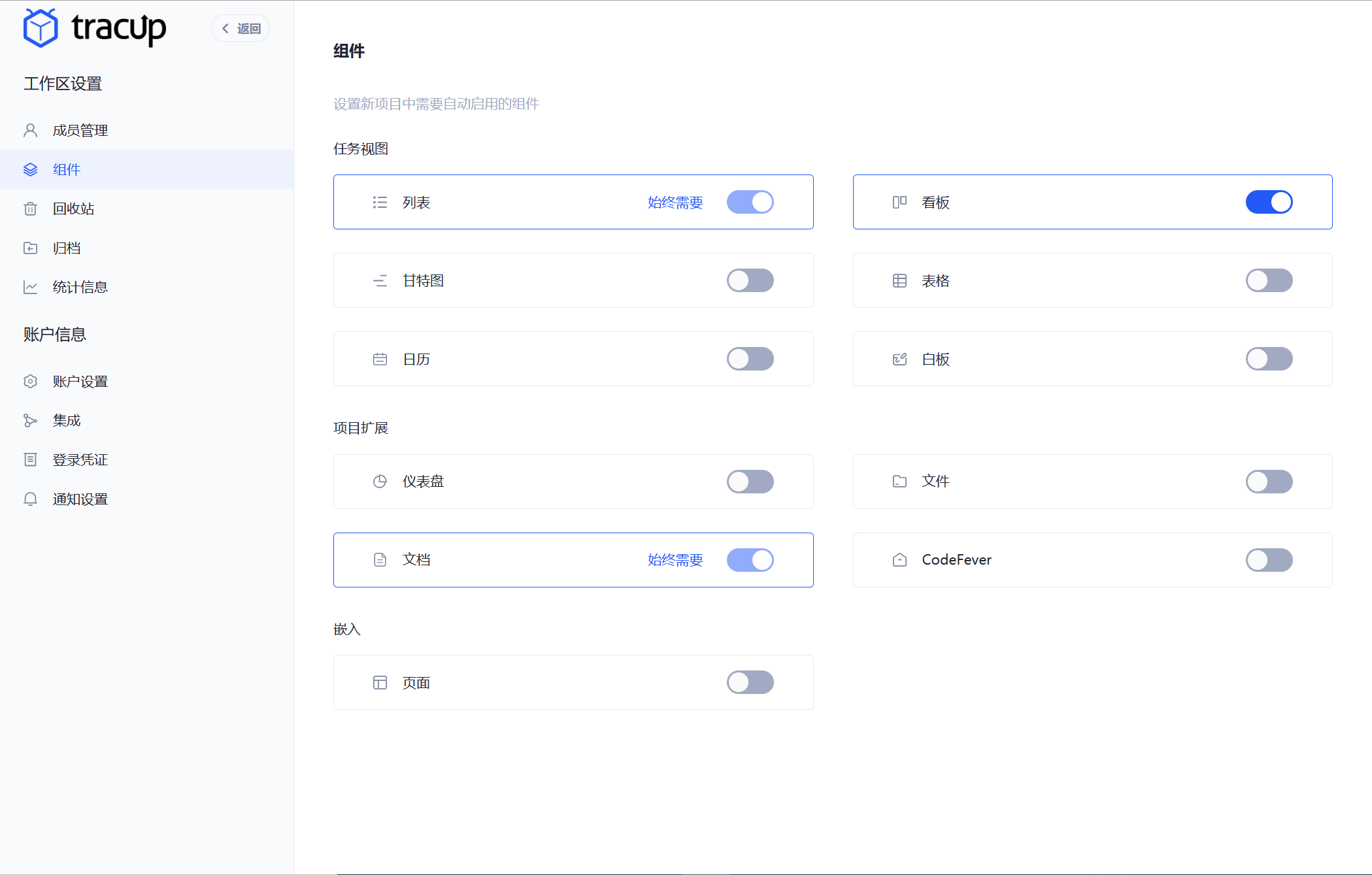This screenshot has width=1372, height=875.
Task: Click the tracup logo icon
Action: 41,28
